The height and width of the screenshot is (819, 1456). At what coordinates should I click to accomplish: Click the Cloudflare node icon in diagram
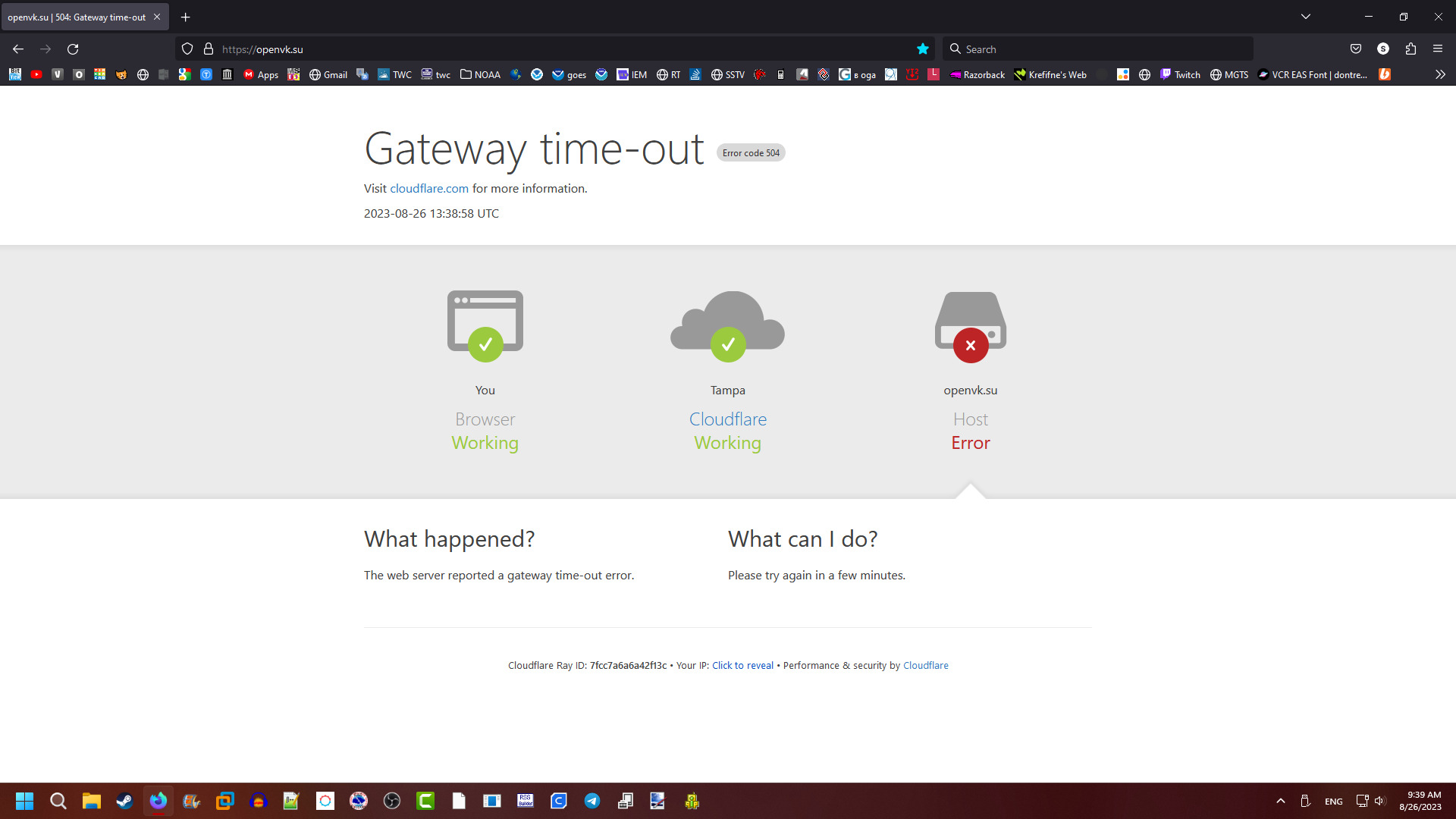728,320
